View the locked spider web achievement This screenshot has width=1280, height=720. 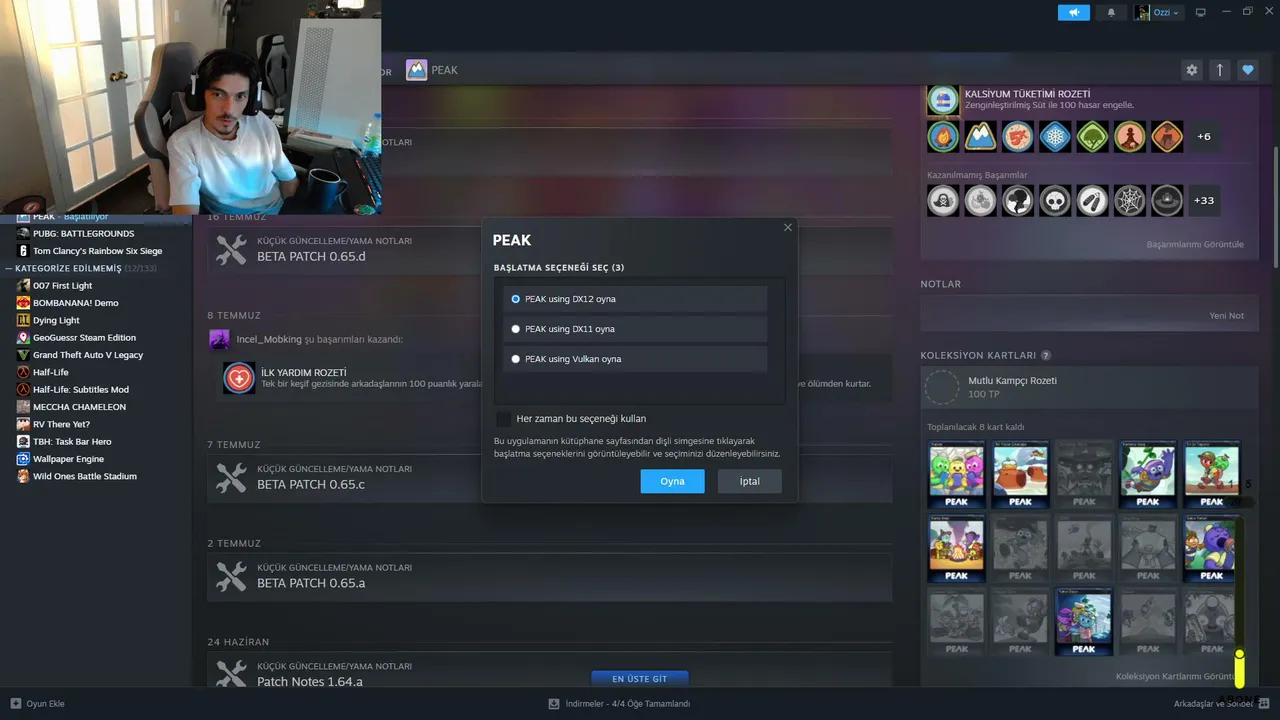(x=1130, y=200)
